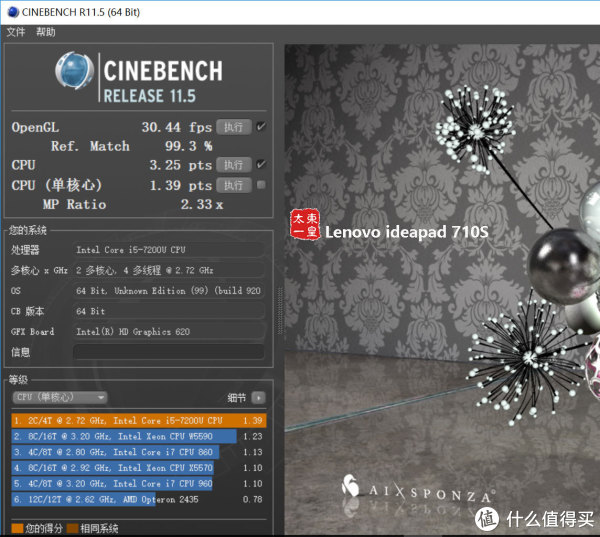
Task: Click the 信息 input field
Action: point(169,352)
